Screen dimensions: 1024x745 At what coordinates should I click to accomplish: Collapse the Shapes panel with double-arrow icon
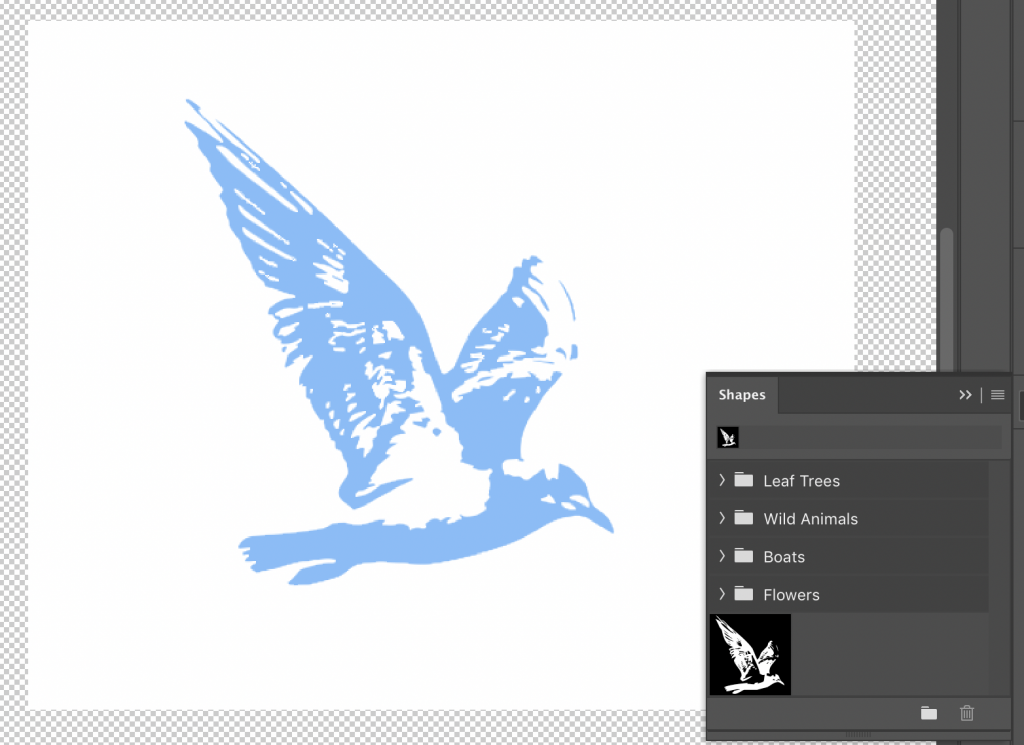965,394
